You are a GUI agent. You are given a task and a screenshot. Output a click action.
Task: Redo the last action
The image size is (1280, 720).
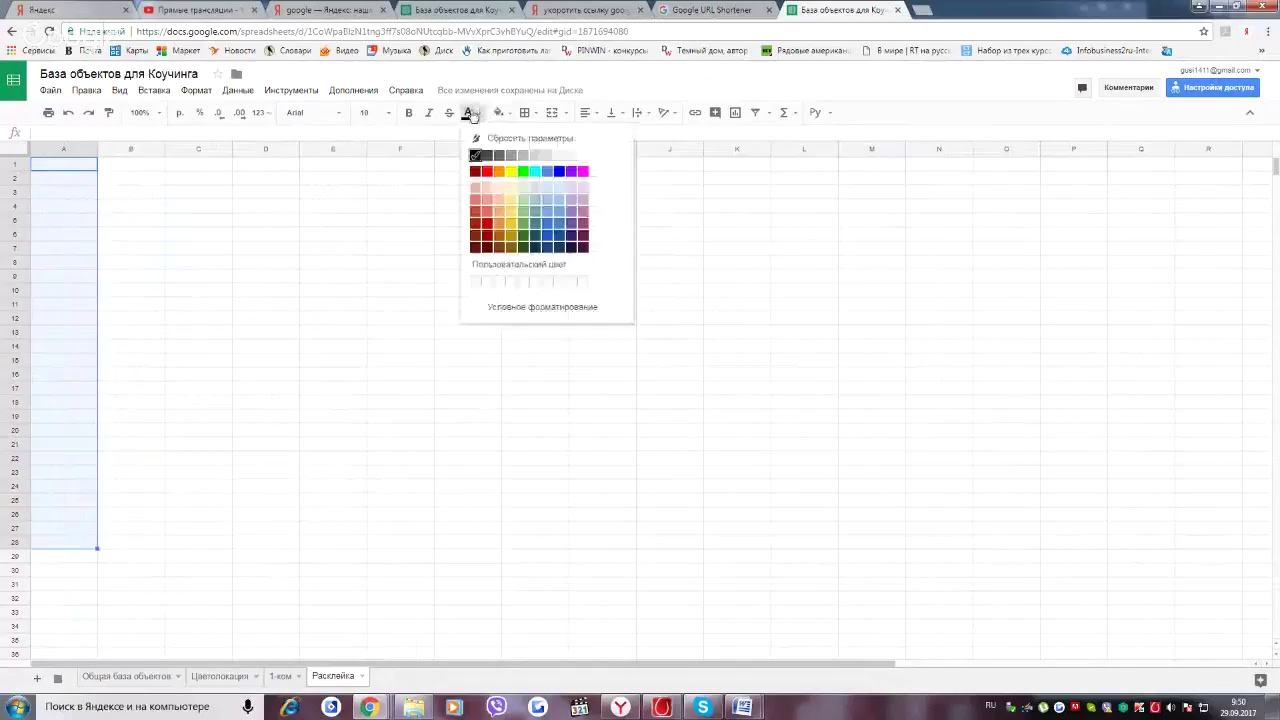(x=88, y=113)
